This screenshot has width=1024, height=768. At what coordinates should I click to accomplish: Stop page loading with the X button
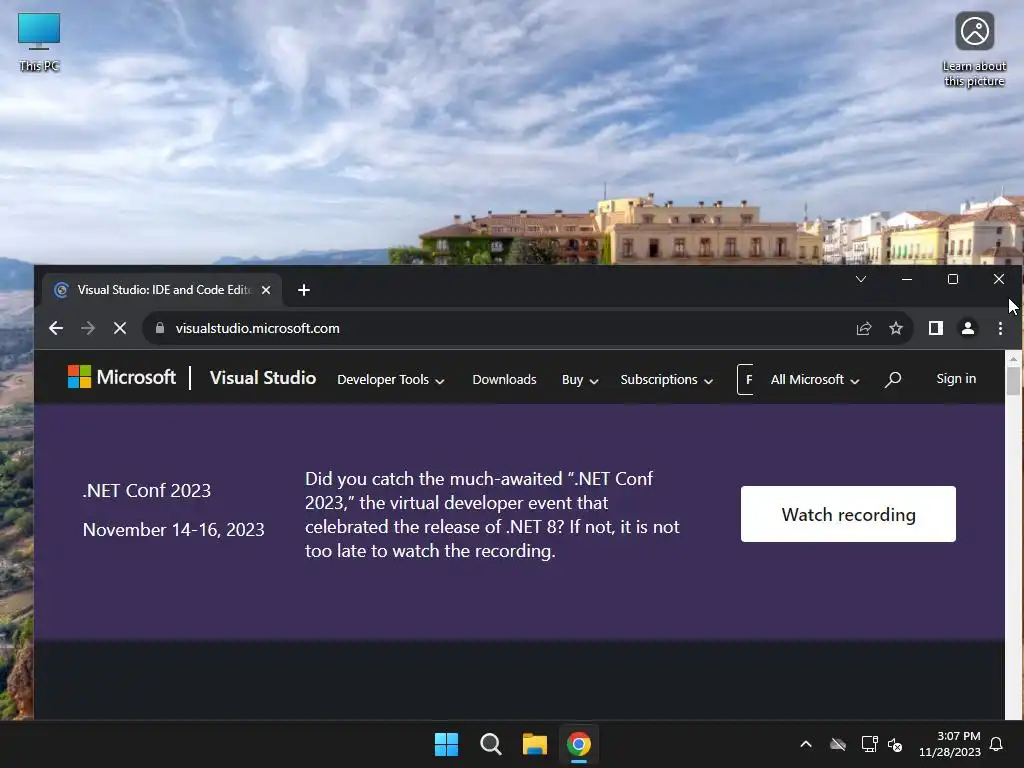(x=120, y=328)
